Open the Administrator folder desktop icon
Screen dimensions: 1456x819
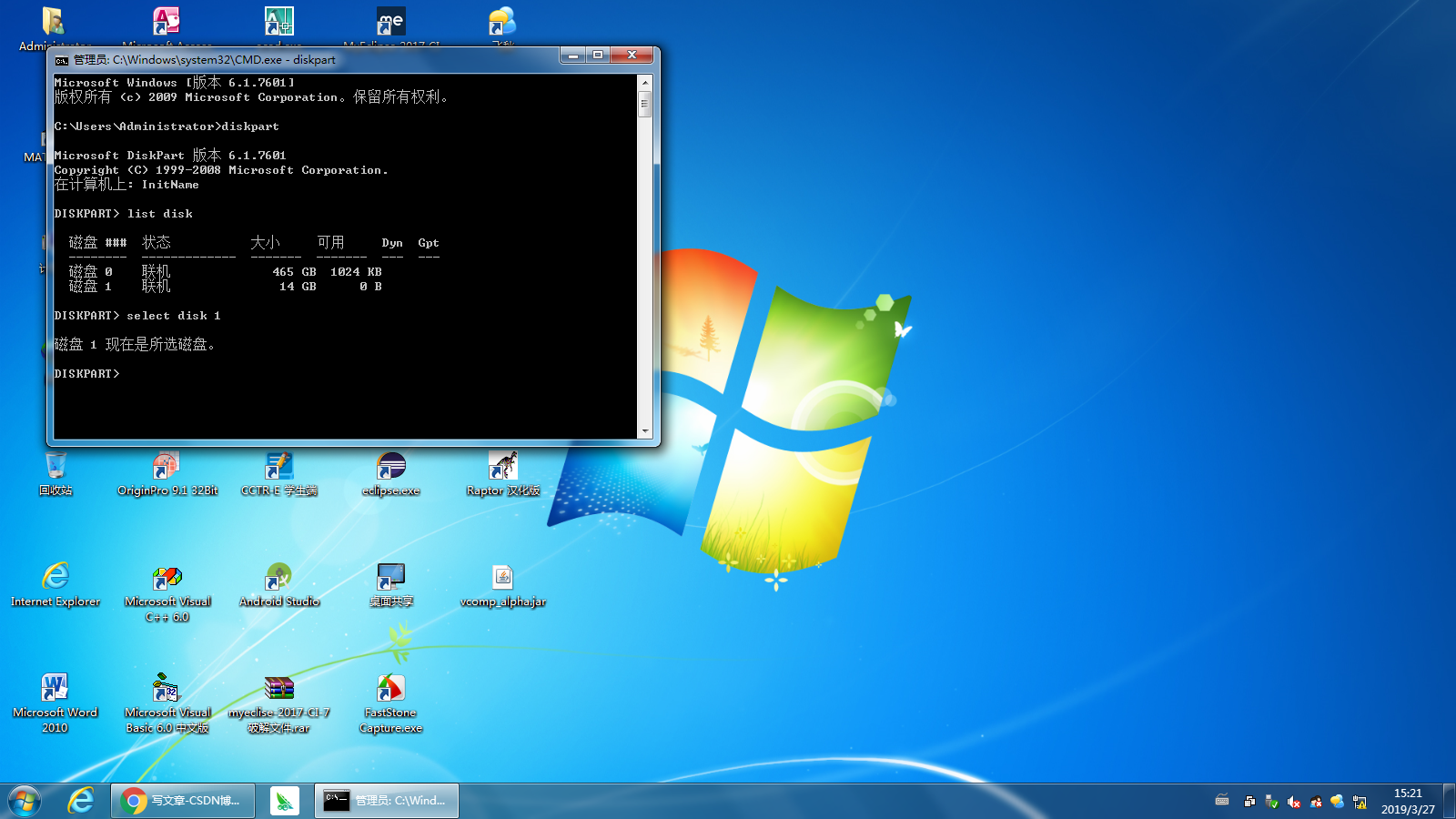click(54, 21)
